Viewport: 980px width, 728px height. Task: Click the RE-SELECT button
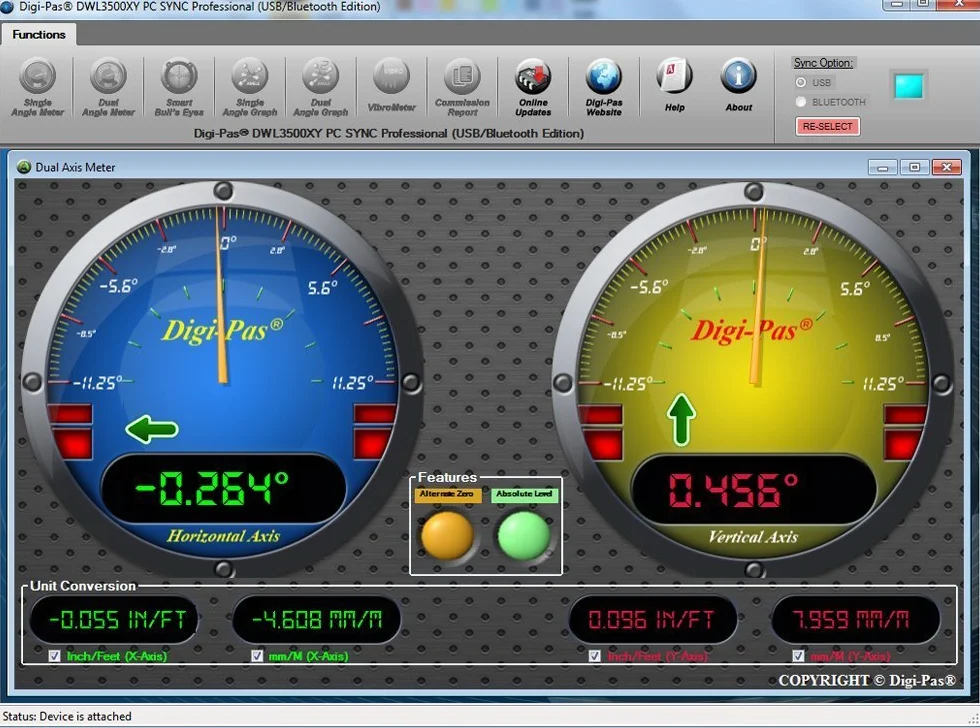828,126
